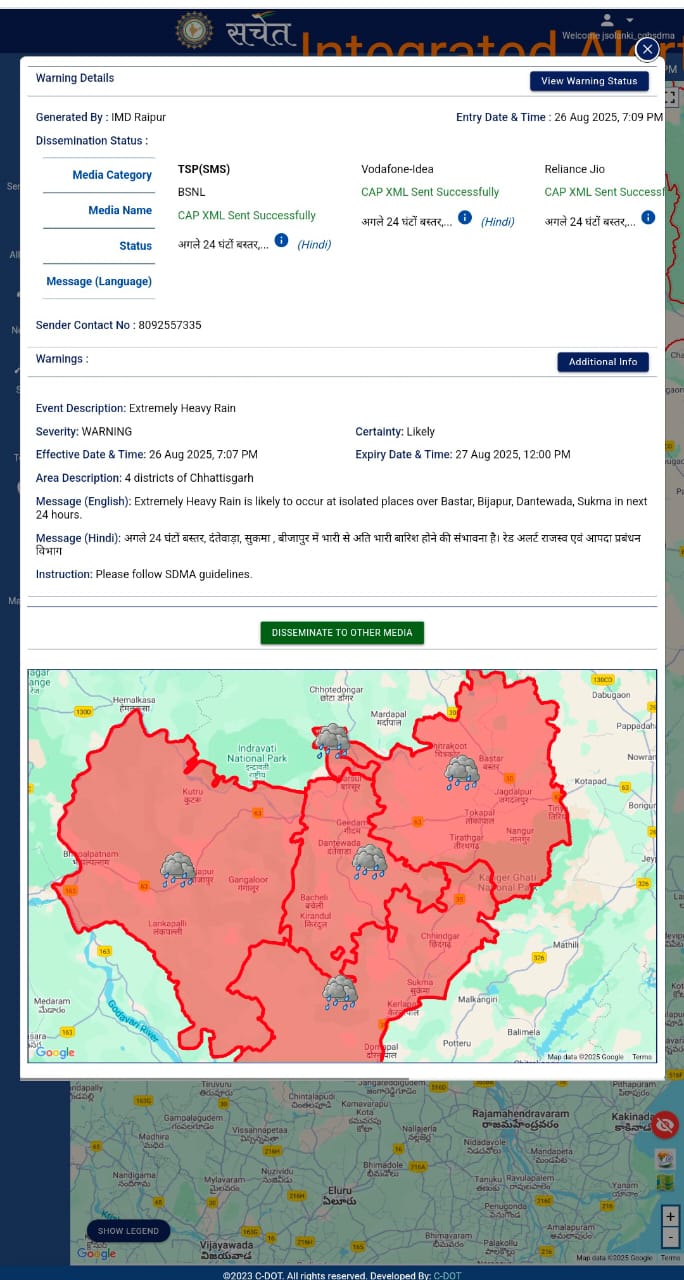Zoom in the map with plus button
Image resolution: width=684 pixels, height=1280 pixels.
[670, 1216]
